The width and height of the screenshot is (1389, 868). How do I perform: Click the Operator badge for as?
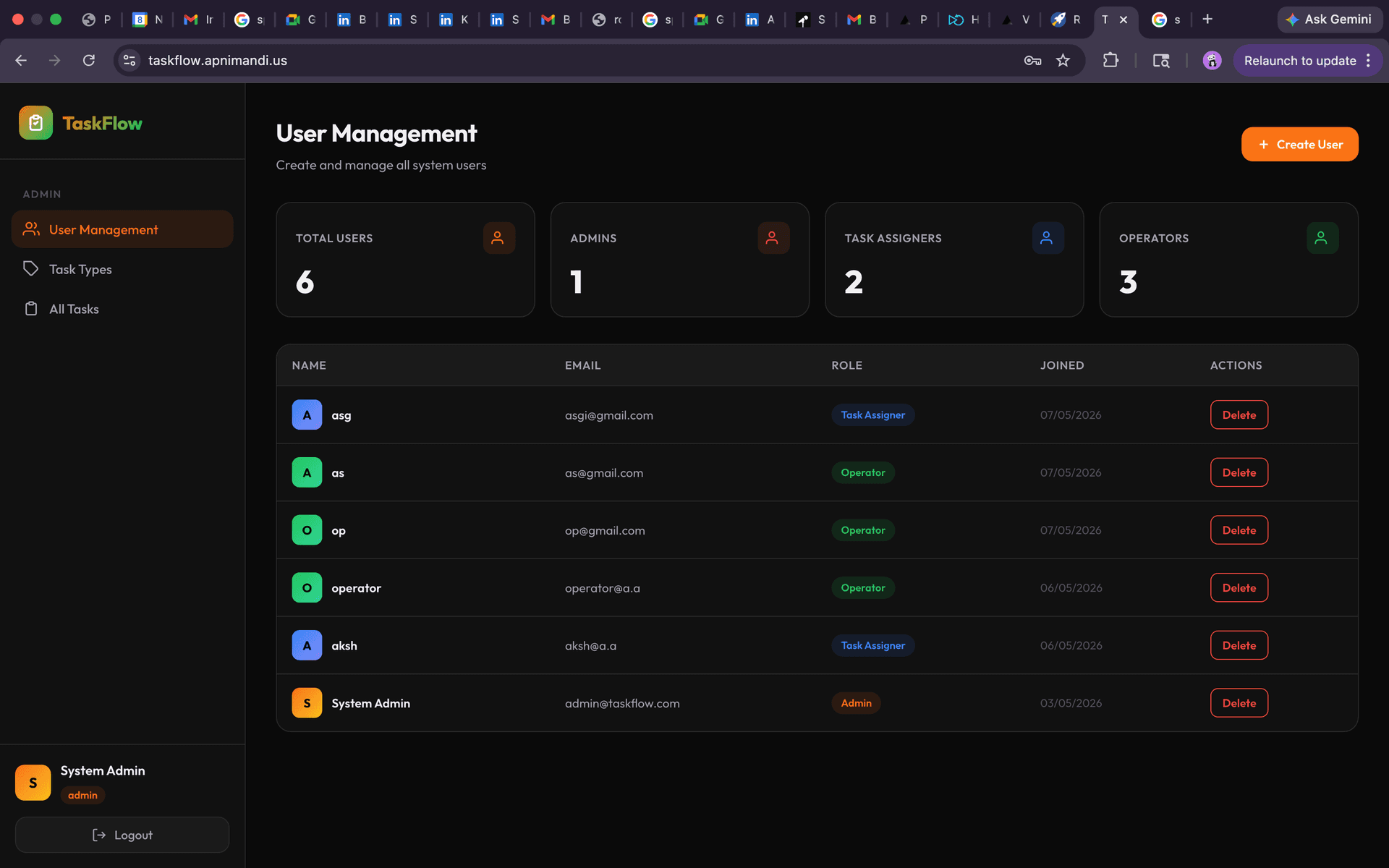coord(862,472)
